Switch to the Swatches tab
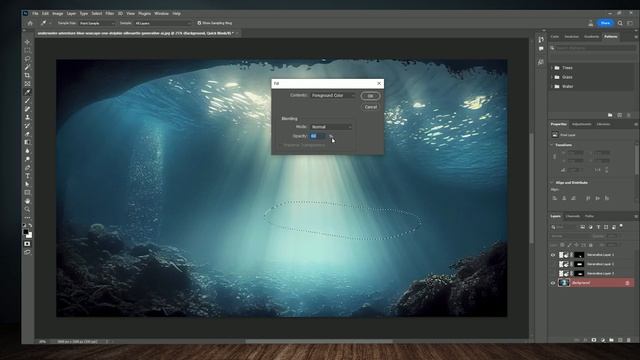The width and height of the screenshot is (640, 360). coord(571,37)
